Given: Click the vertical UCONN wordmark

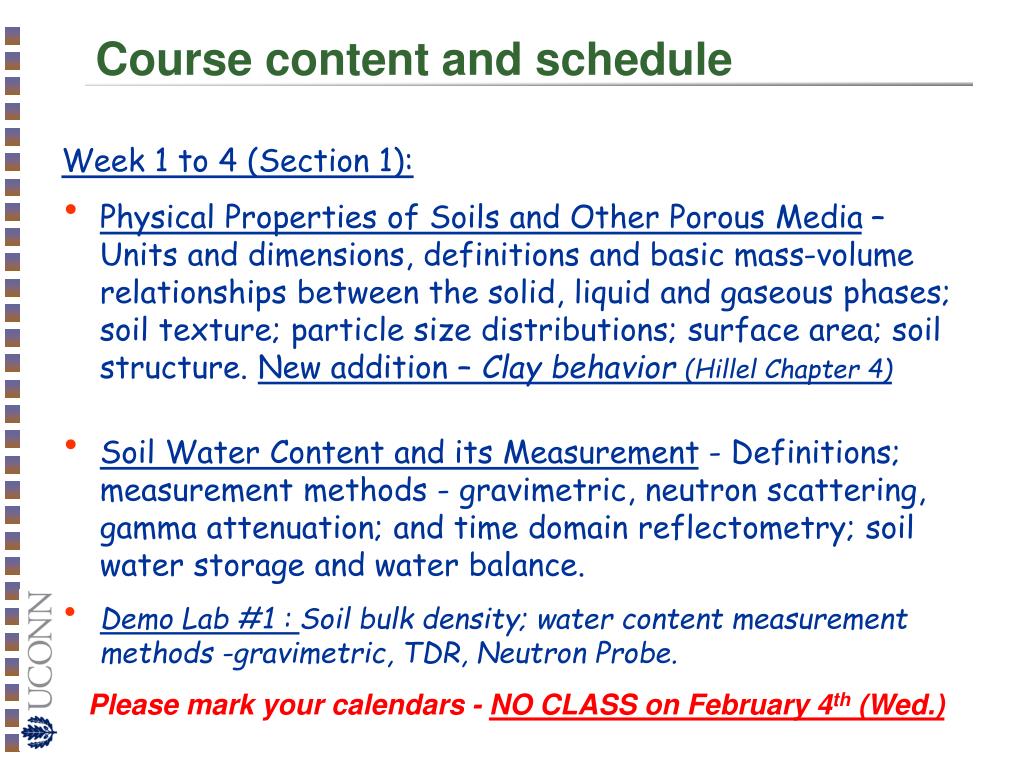Looking at the screenshot, I should [41, 650].
